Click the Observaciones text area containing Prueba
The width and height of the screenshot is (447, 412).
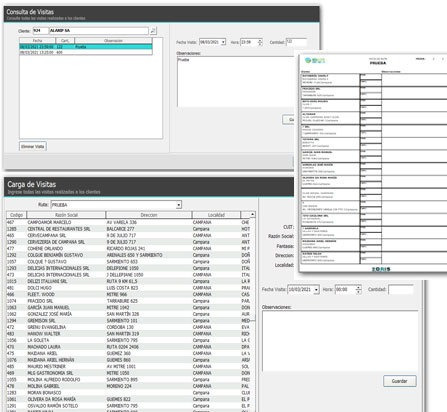coord(235,82)
